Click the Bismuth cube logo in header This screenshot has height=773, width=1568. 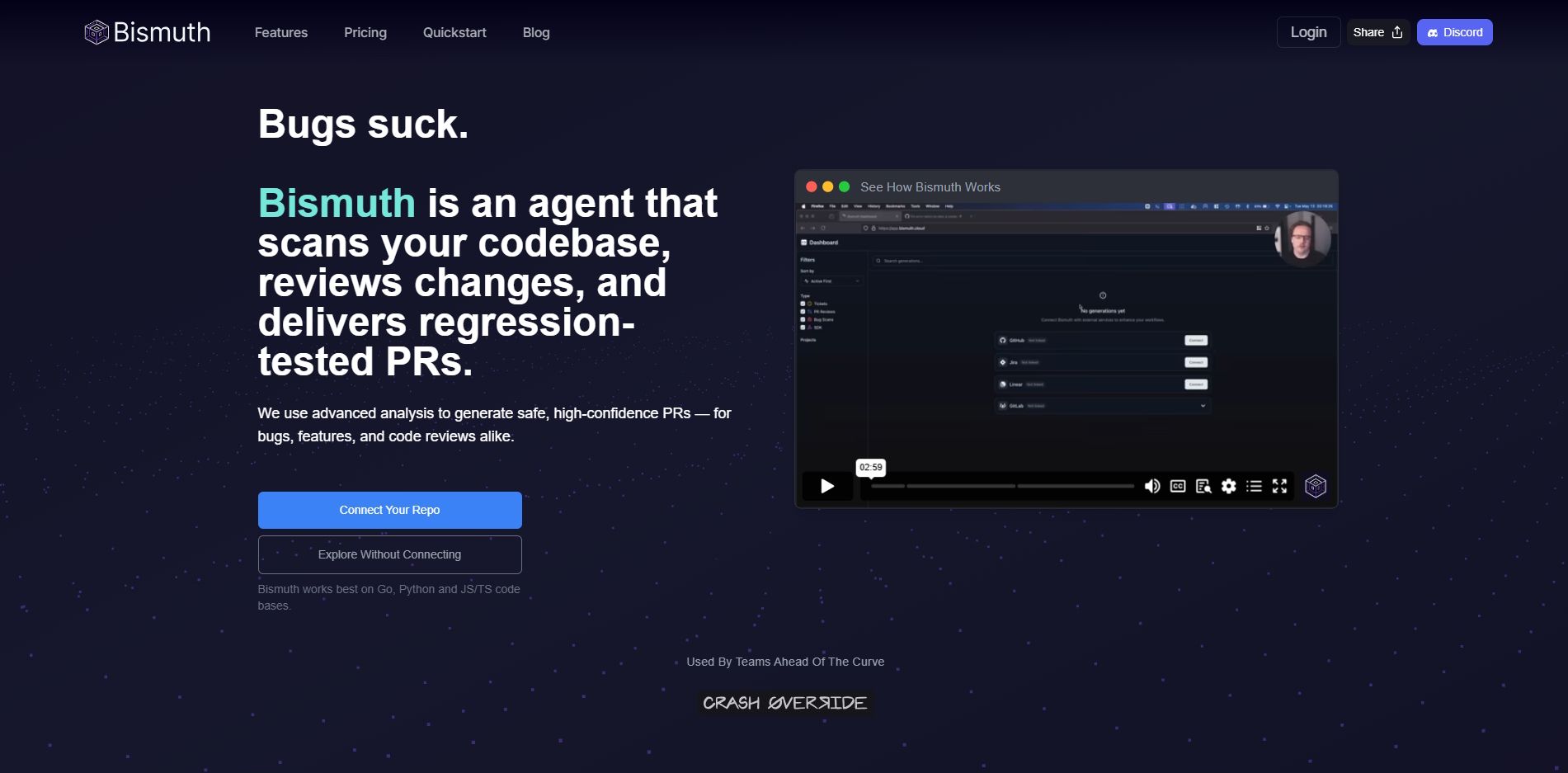97,32
